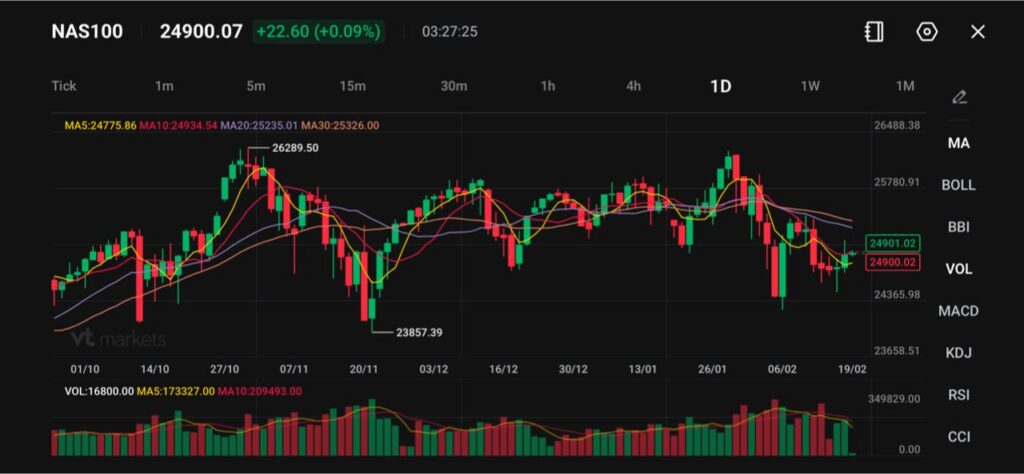The image size is (1024, 474).
Task: Enable the KDJ indicator
Action: pos(959,353)
